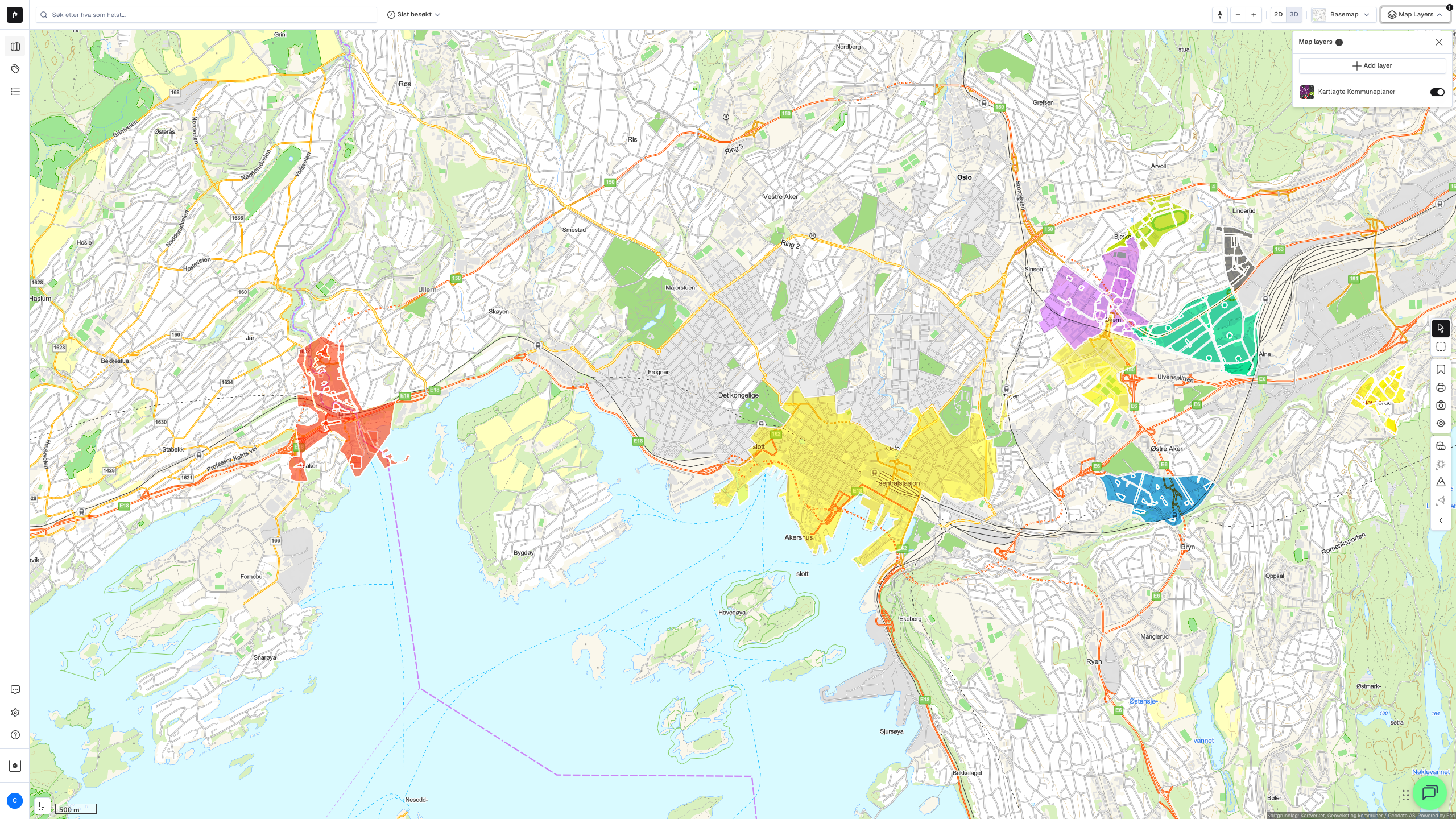Click the Ekeberg map label
This screenshot has width=1456, height=819.
(x=910, y=619)
